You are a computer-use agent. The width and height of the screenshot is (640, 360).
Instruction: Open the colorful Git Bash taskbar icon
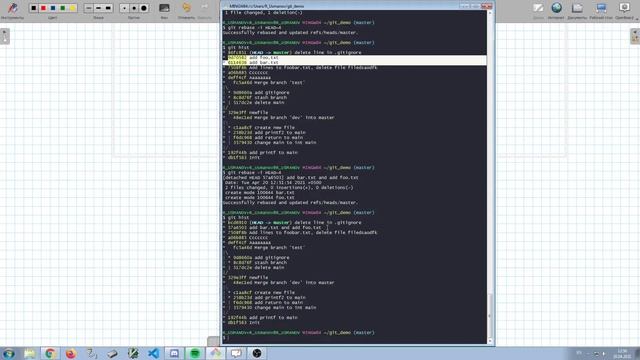pos(216,353)
